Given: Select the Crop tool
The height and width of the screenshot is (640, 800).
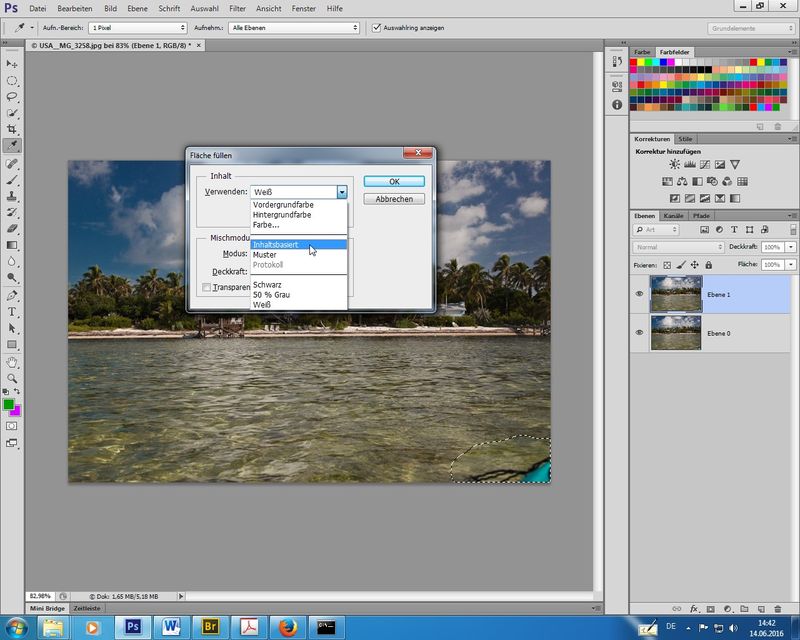Looking at the screenshot, I should point(12,130).
